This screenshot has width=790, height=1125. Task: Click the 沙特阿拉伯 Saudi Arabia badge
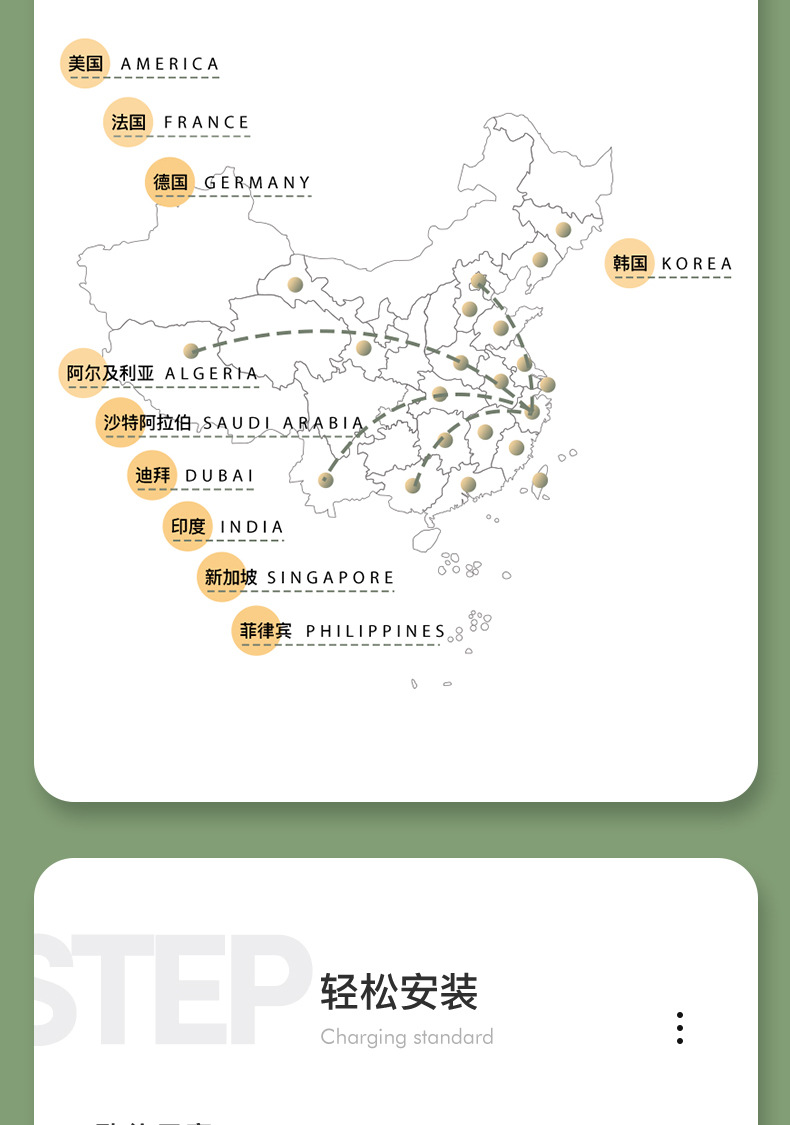[x=146, y=422]
